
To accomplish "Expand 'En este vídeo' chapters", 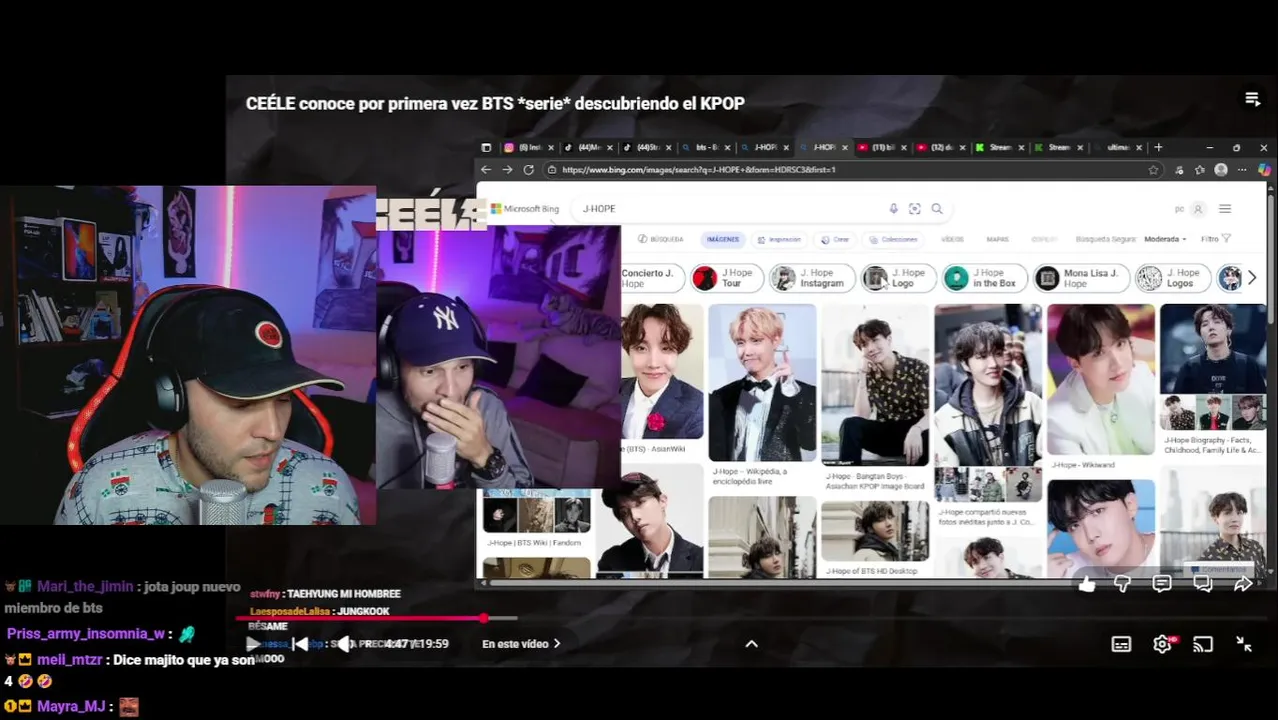I will click(x=521, y=644).
